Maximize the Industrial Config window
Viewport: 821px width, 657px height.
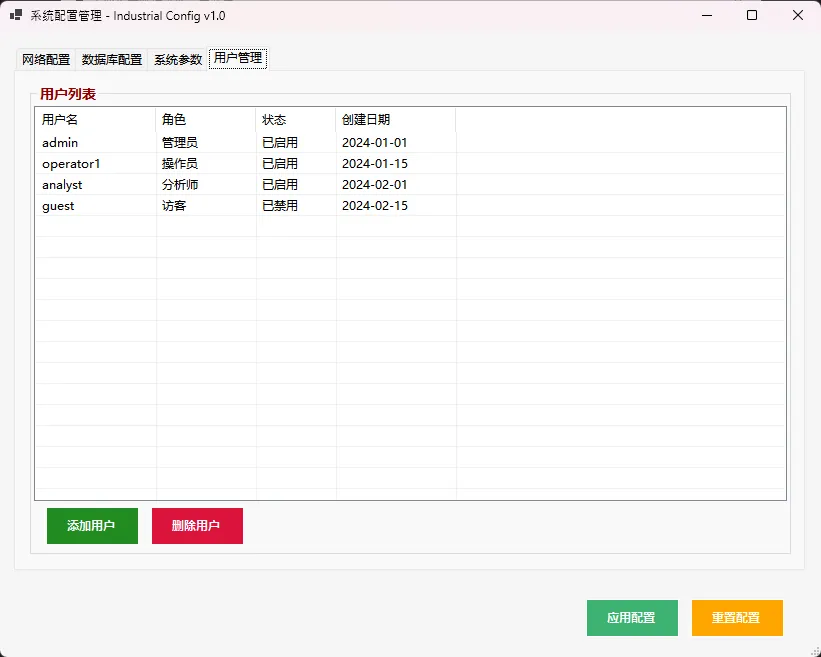(x=752, y=16)
